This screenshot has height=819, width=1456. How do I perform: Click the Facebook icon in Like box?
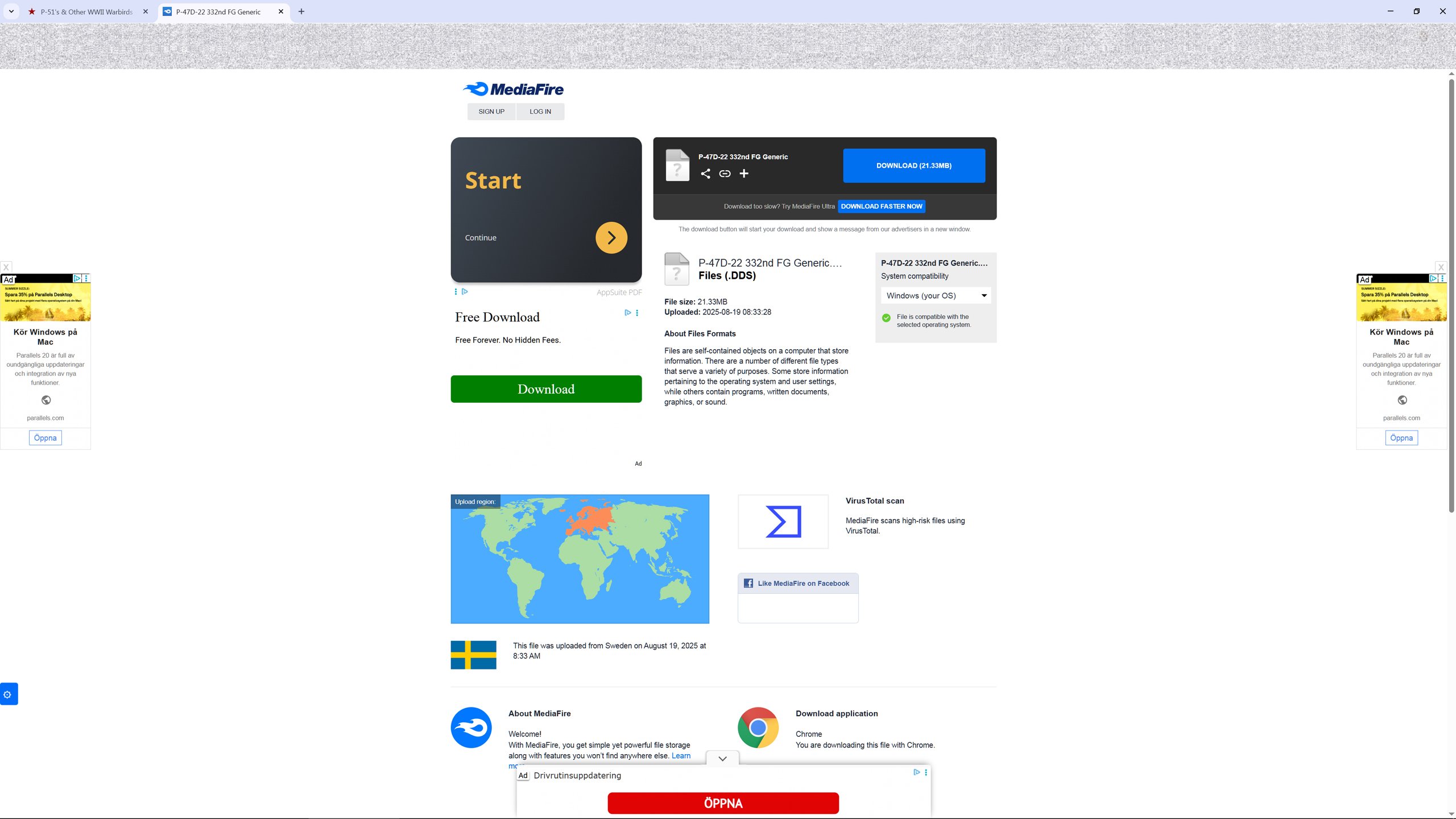[x=748, y=584]
